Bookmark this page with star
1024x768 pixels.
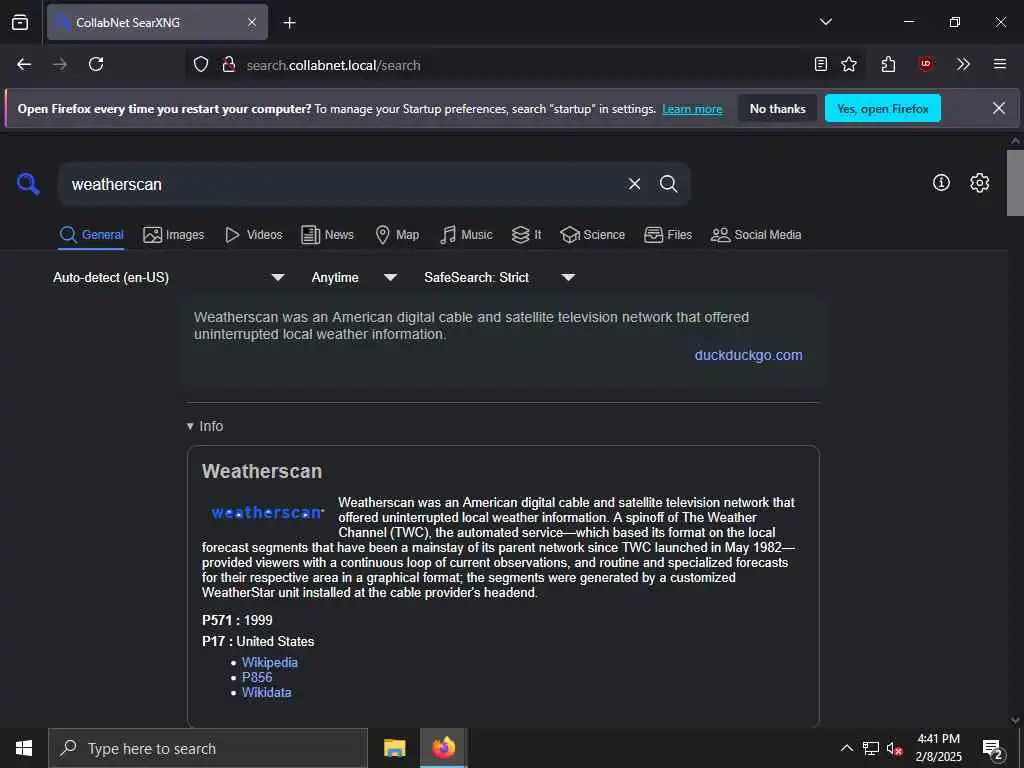[x=849, y=64]
